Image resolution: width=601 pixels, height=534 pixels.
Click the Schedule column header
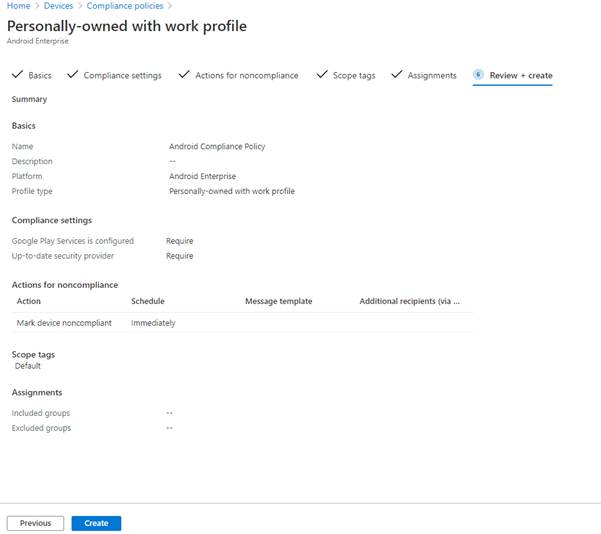click(147, 301)
